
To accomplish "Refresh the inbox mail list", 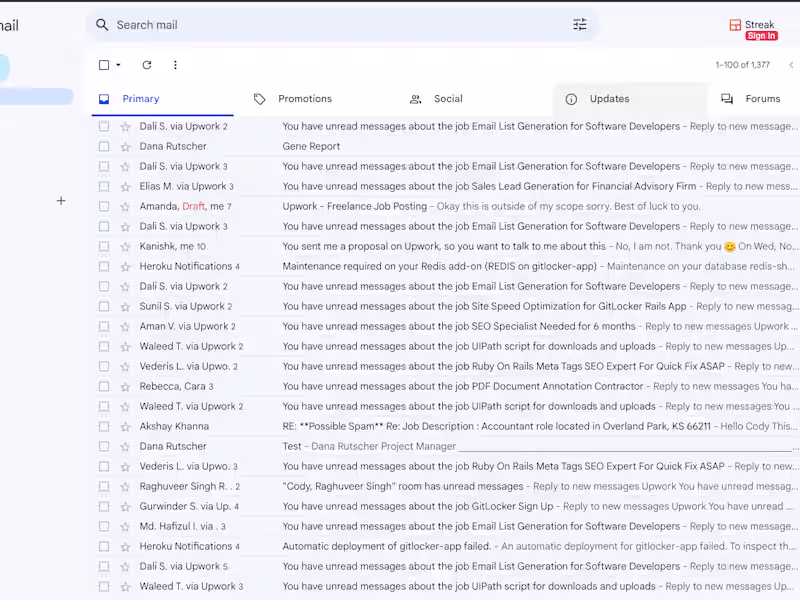I will tap(147, 65).
